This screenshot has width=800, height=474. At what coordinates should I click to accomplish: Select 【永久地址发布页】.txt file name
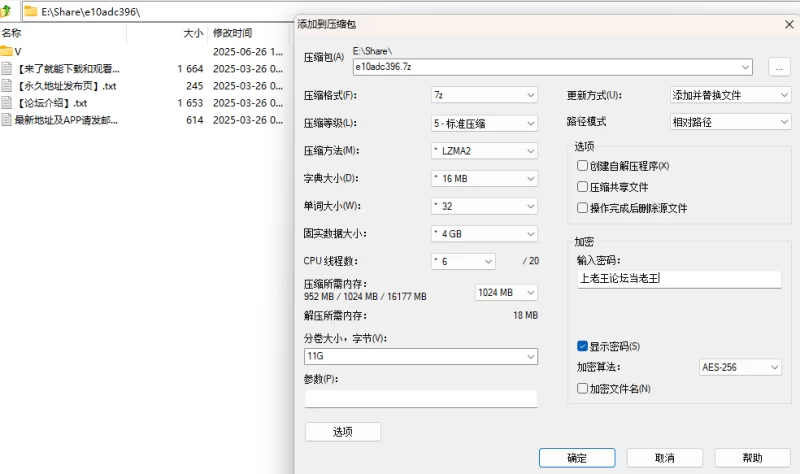click(66, 86)
